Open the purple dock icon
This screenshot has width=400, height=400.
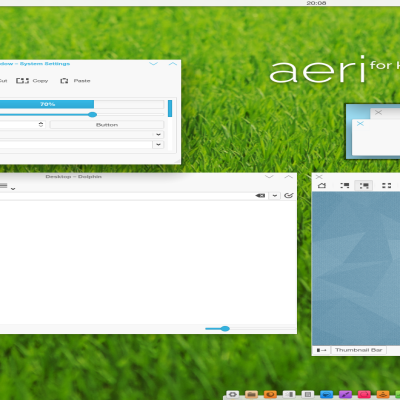[345, 395]
